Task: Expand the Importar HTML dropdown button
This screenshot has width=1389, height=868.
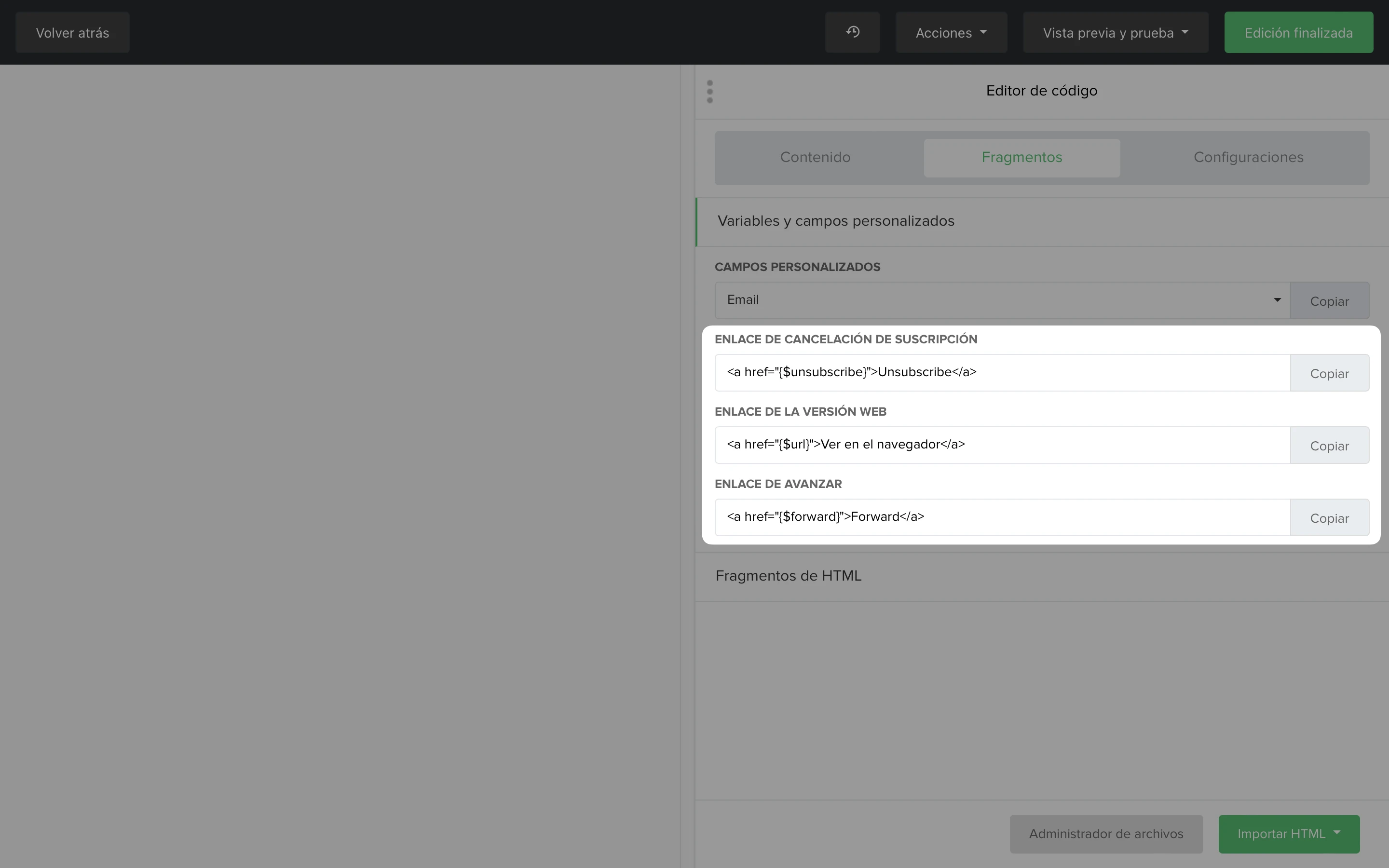Action: coord(1289,834)
